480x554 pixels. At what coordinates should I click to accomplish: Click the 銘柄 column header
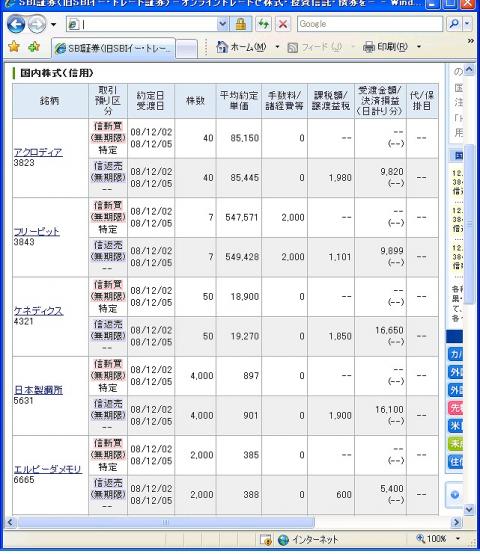tap(50, 101)
